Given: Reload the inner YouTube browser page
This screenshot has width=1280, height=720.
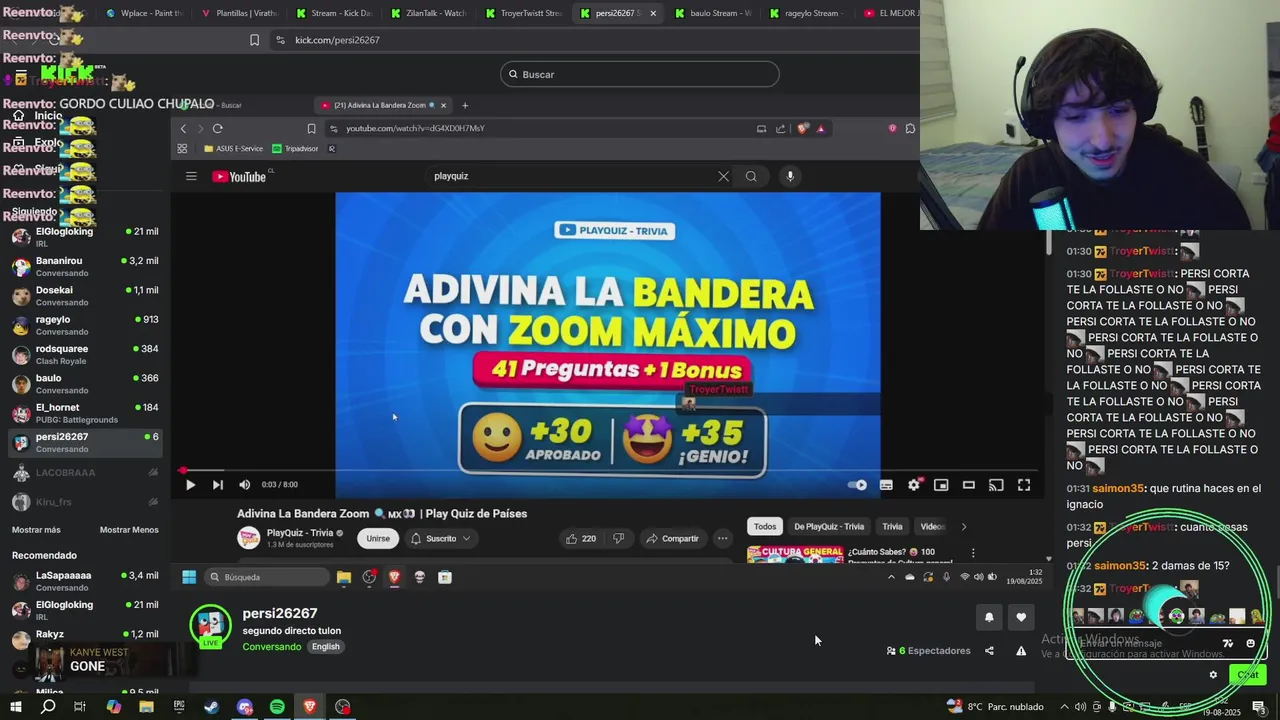Looking at the screenshot, I should coord(217,128).
